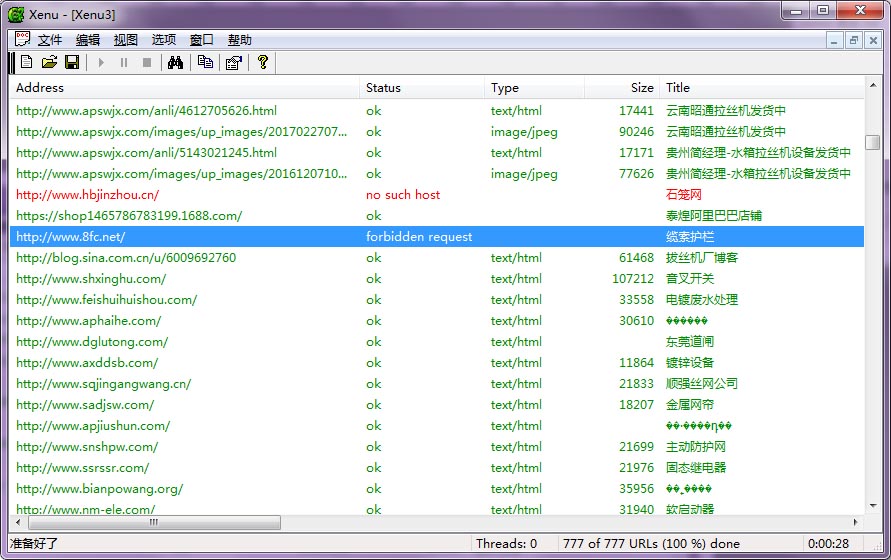Close the inner Xenu3 document window

[873, 40]
